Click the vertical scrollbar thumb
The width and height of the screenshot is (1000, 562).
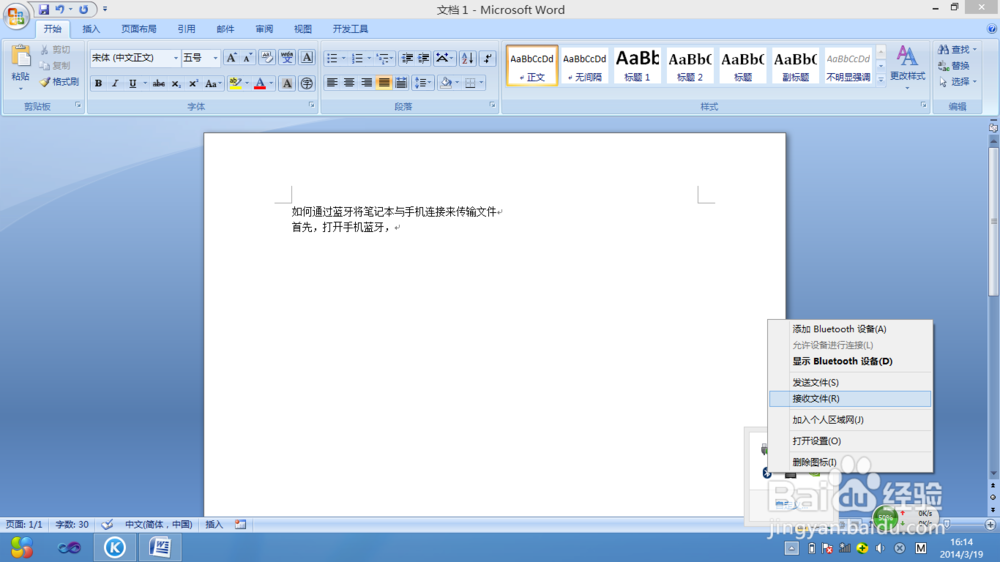[993, 220]
